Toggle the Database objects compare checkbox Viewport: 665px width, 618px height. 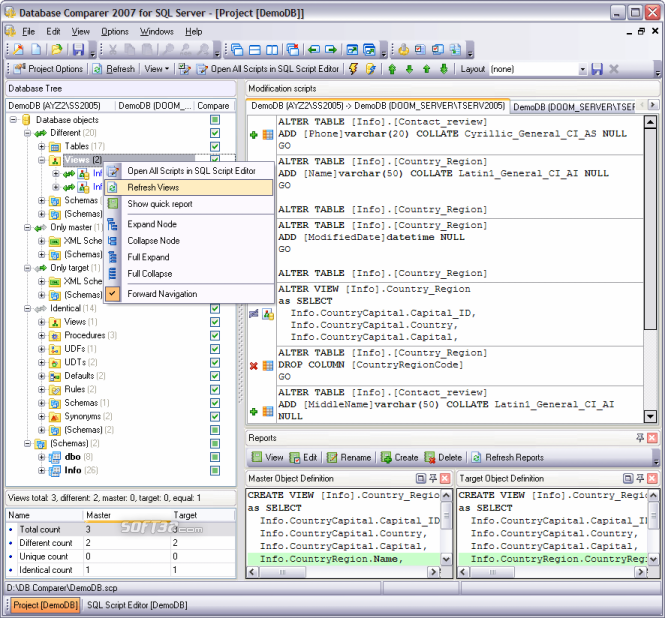coord(215,120)
